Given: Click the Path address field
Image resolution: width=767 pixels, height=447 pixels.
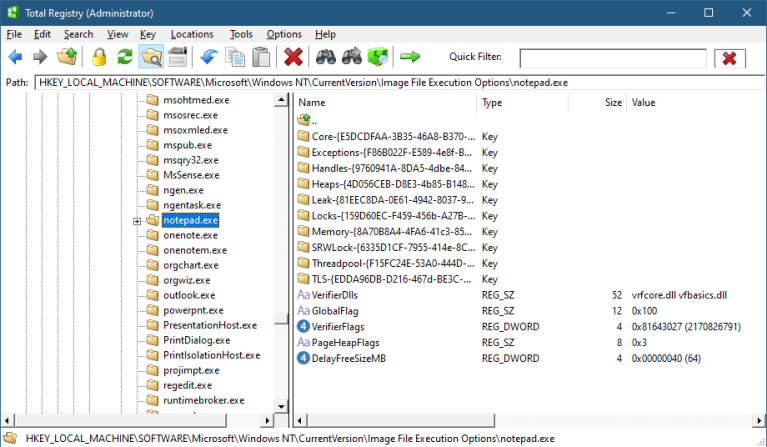Looking at the screenshot, I should (x=398, y=83).
